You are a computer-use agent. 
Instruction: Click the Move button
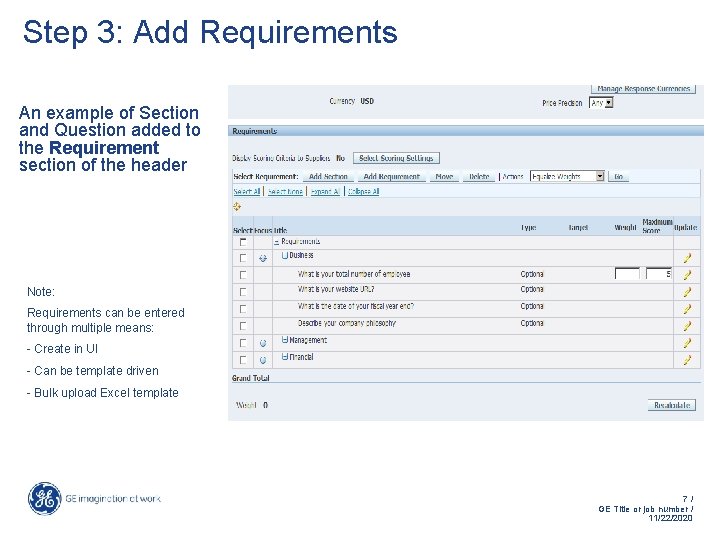point(444,176)
